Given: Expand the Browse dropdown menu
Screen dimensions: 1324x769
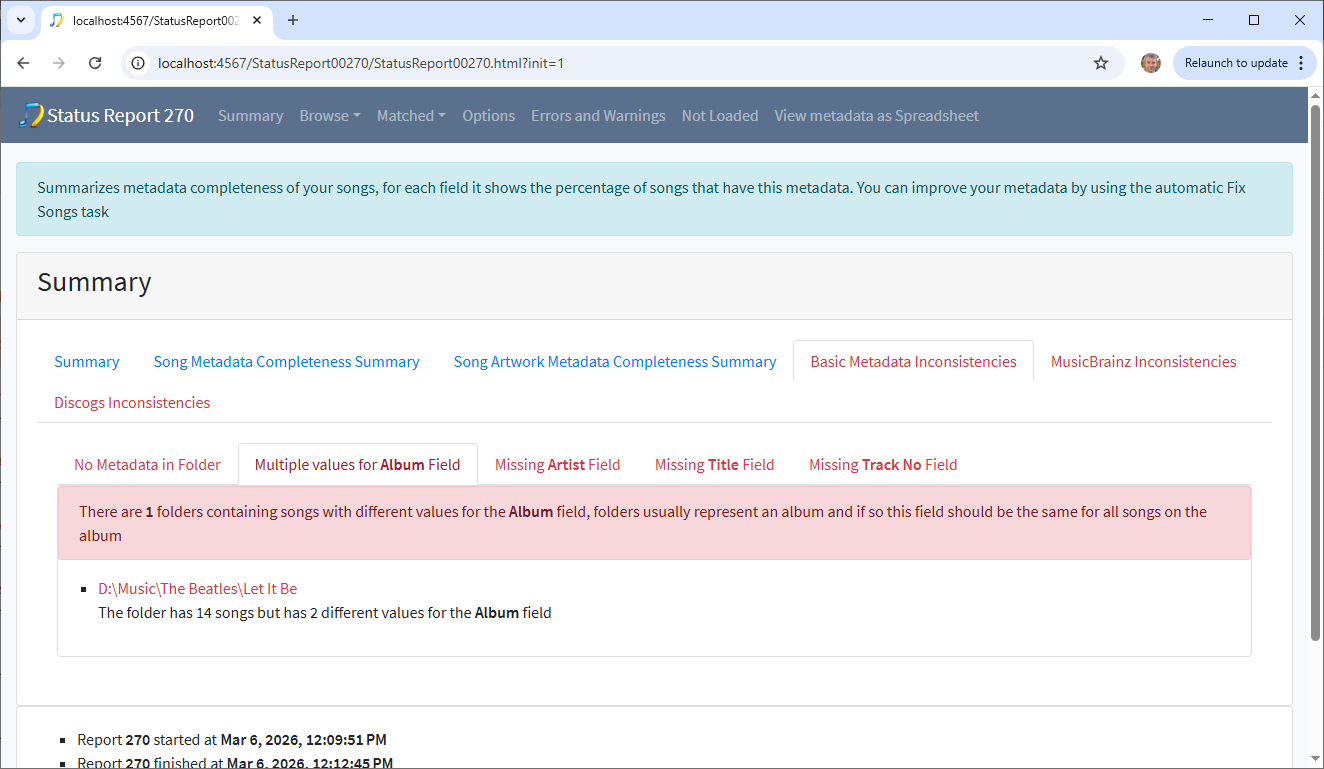Looking at the screenshot, I should tap(329, 116).
